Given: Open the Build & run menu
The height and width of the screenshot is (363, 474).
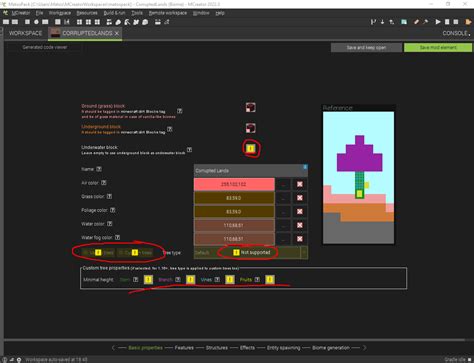Looking at the screenshot, I should [114, 13].
